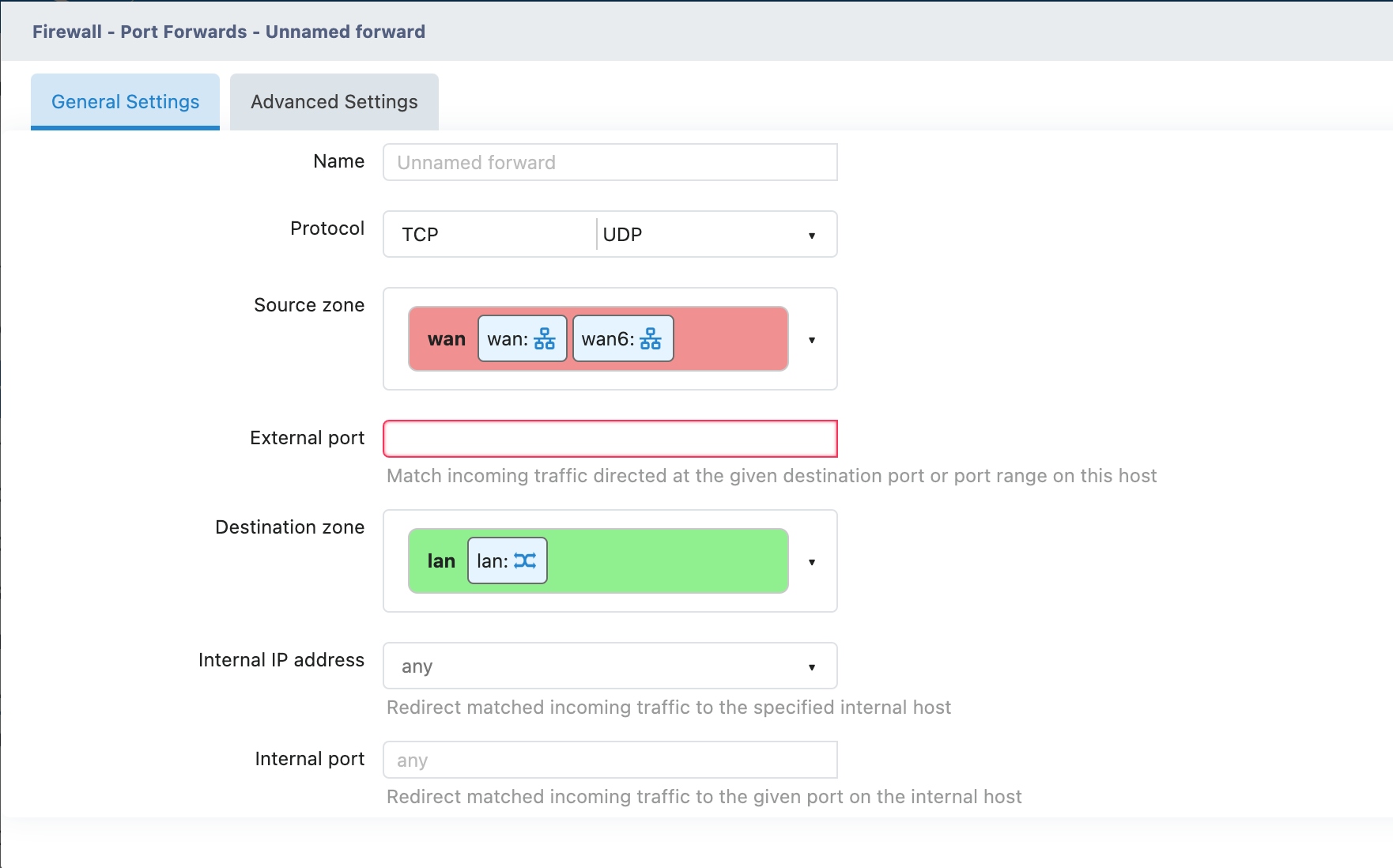Screen dimensions: 1393x868
Task: Click the green lan zone background
Action: (667, 561)
